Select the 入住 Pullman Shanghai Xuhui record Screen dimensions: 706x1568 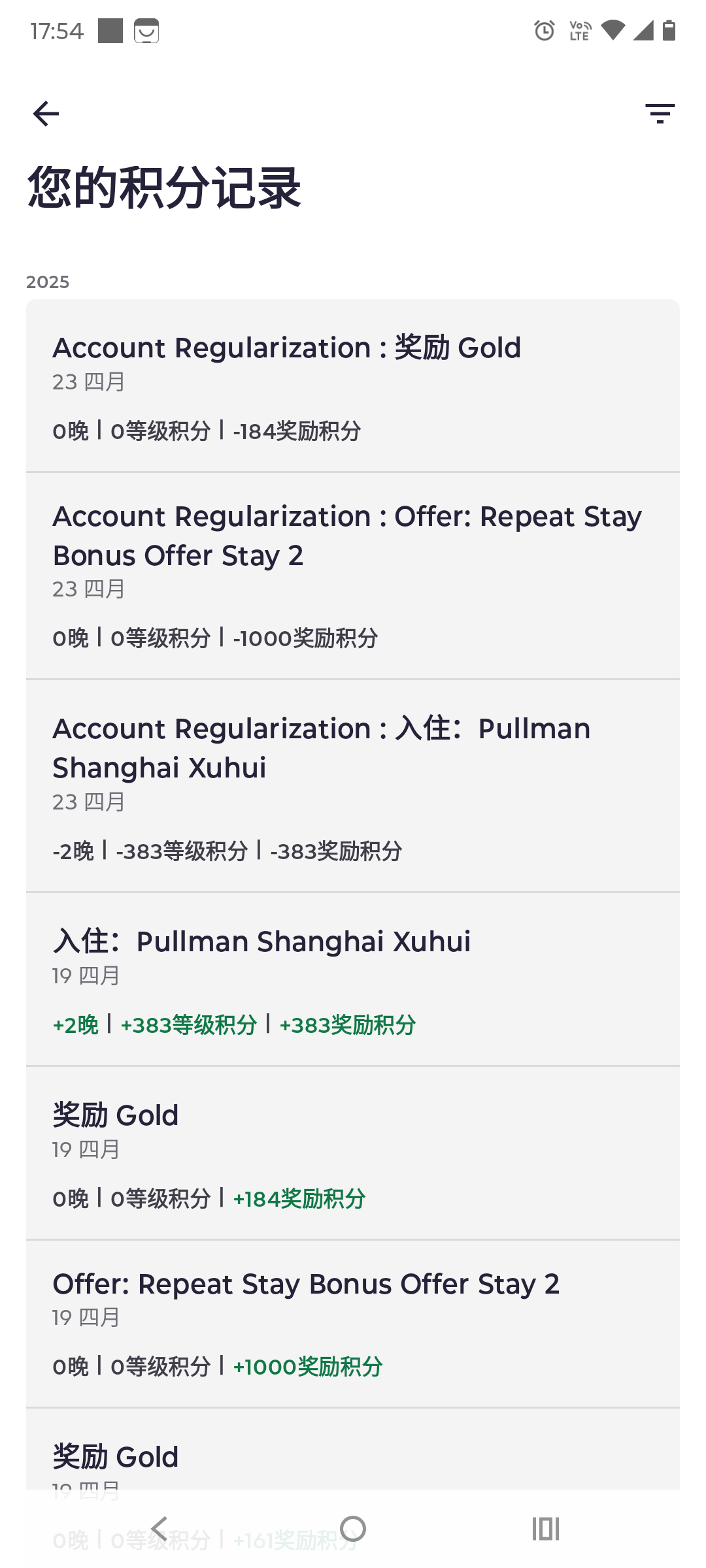tap(353, 979)
